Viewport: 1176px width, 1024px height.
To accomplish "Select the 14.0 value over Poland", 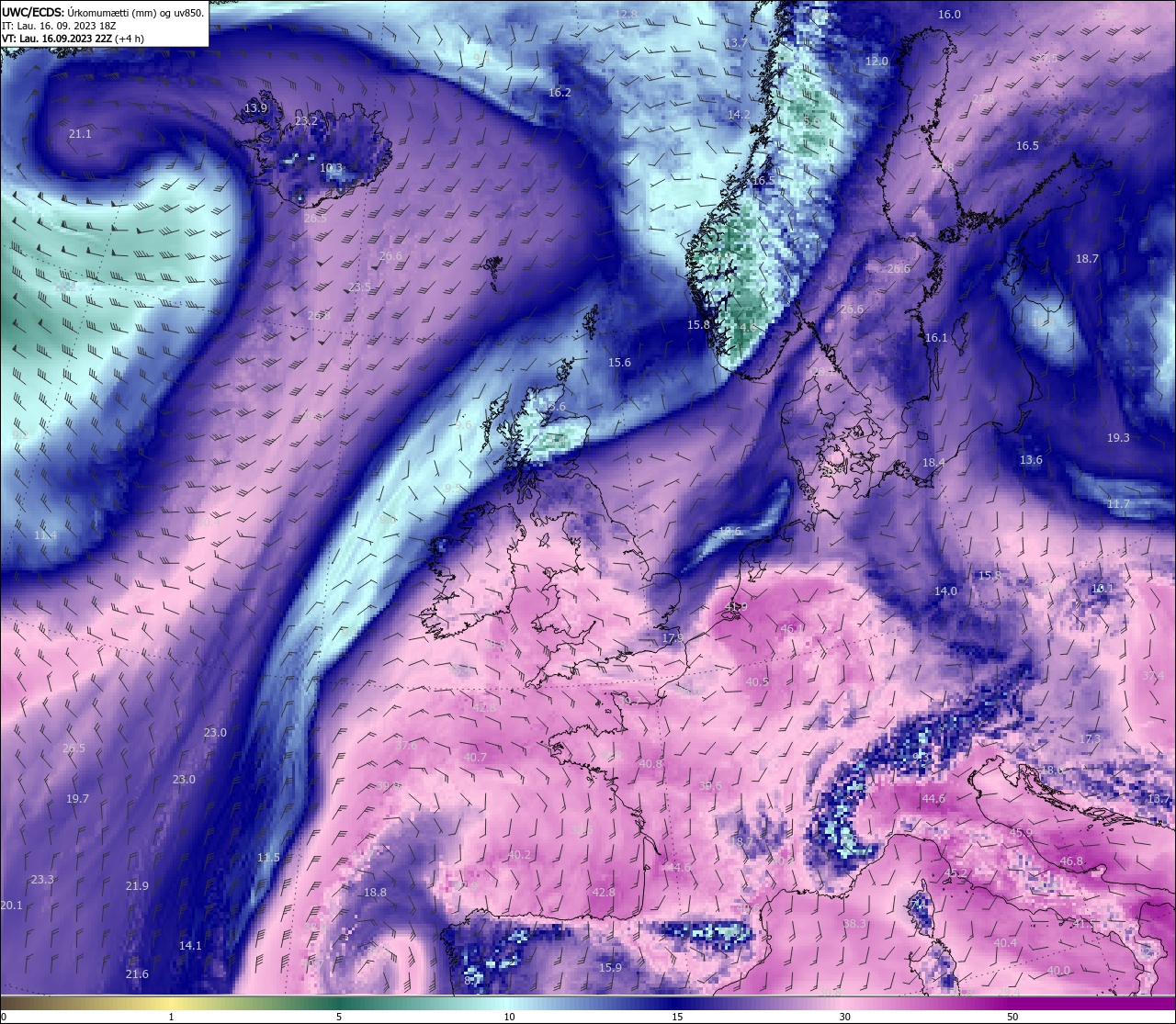I will pyautogui.click(x=945, y=591).
